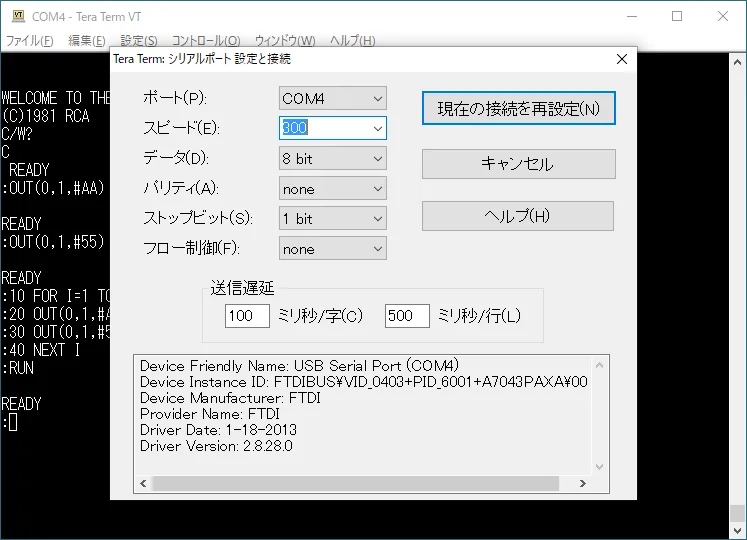Open the ファイル(F) menu
Screen dimensions: 747x540
[x=29, y=41]
